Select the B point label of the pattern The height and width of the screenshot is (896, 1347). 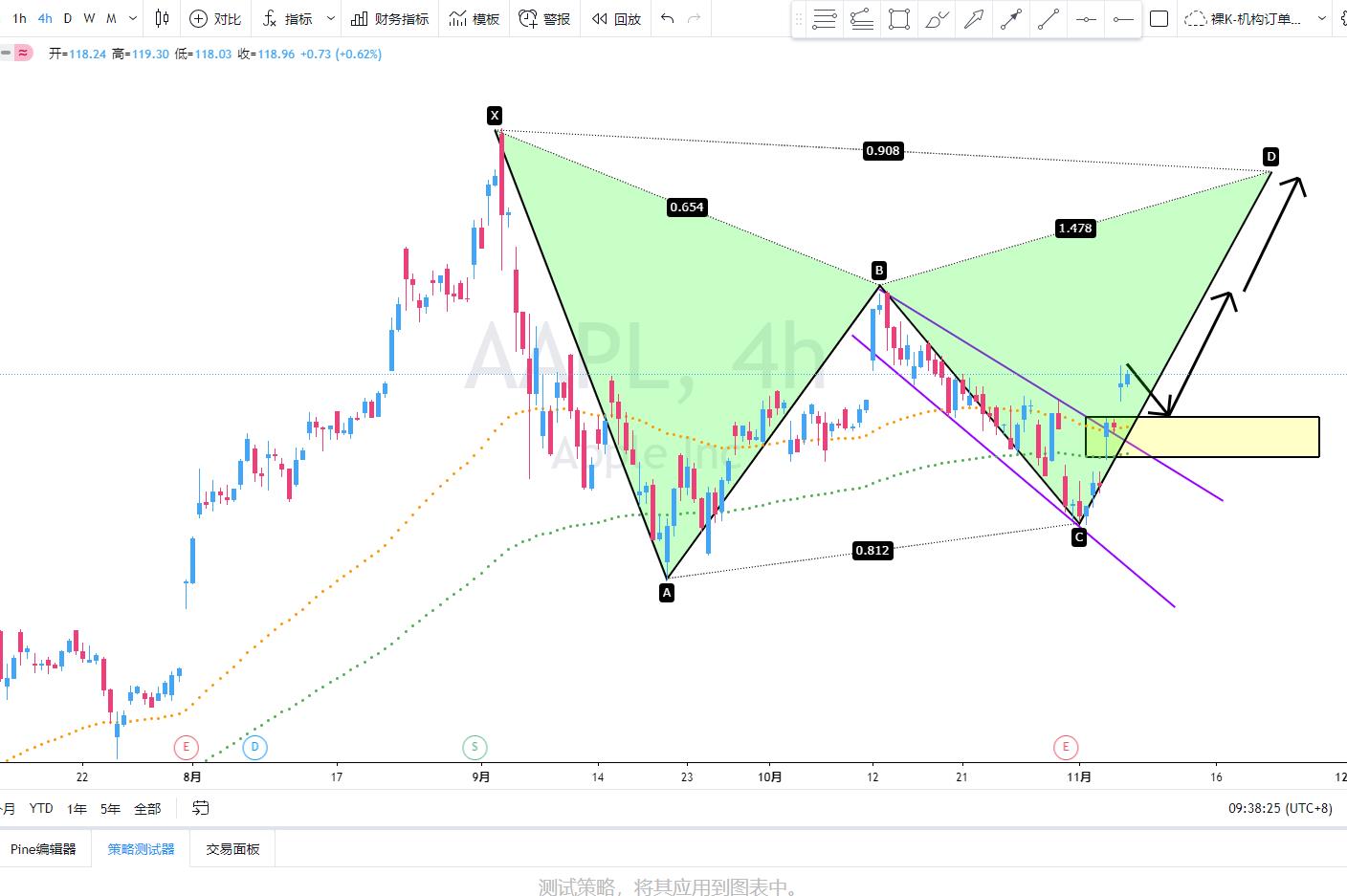[879, 271]
